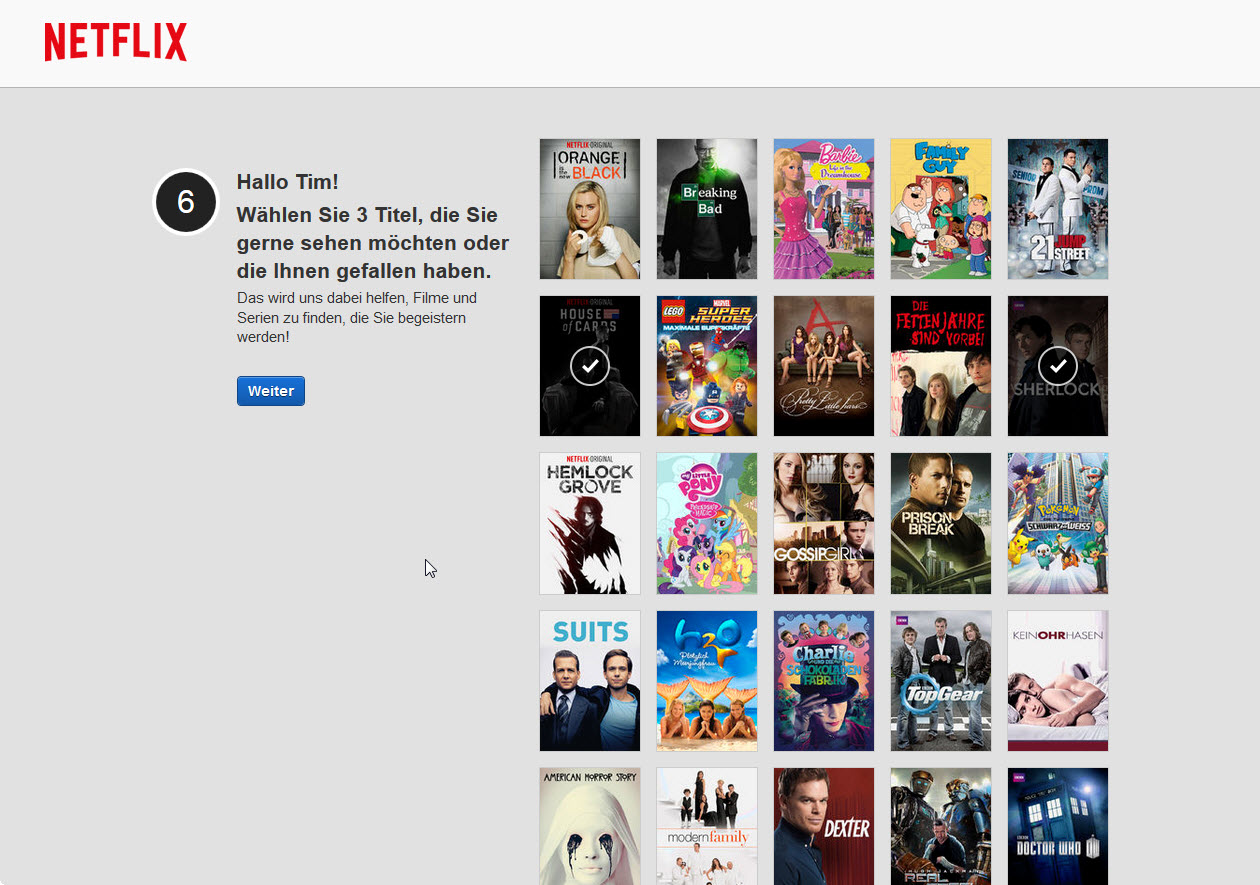Pick the Pretty Little Liars poster
This screenshot has width=1260, height=885.
click(x=823, y=365)
